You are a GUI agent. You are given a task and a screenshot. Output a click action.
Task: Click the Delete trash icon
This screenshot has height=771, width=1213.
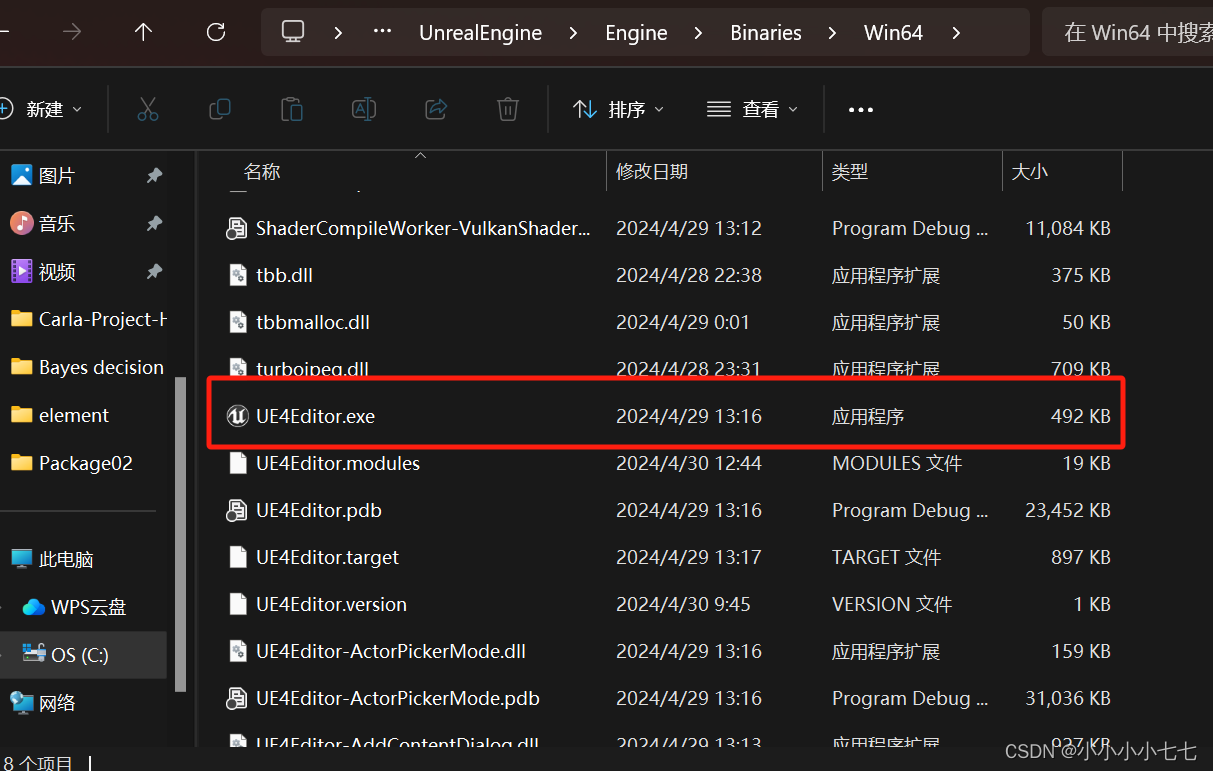pyautogui.click(x=508, y=109)
